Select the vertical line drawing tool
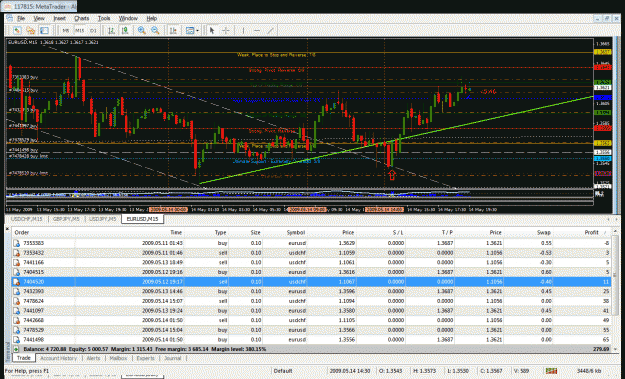The height and width of the screenshot is (379, 625). [x=243, y=30]
